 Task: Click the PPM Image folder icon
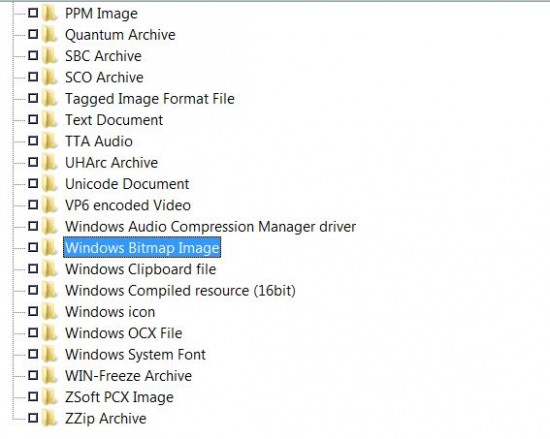(49, 13)
